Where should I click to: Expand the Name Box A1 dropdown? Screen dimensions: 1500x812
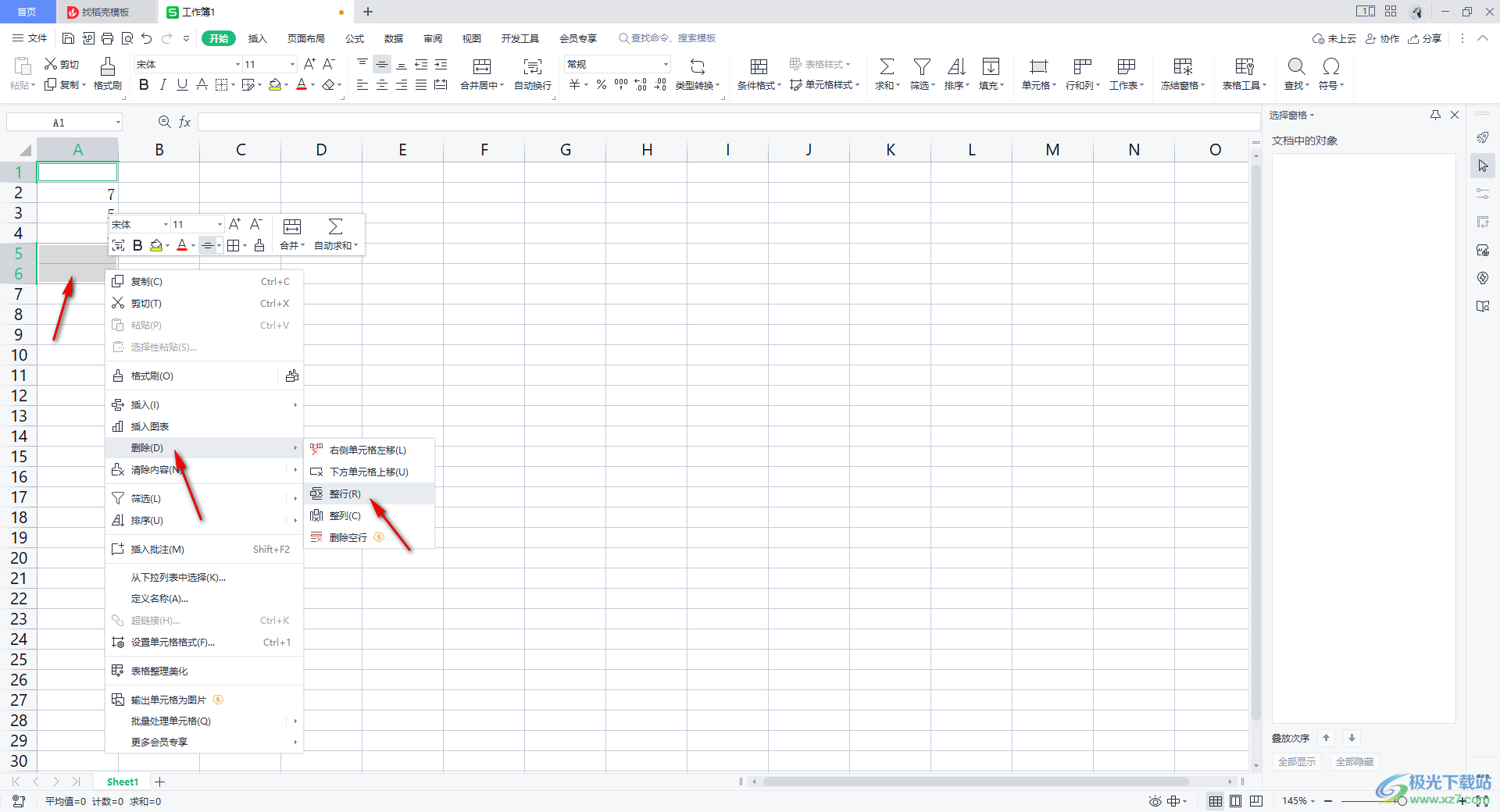[118, 122]
